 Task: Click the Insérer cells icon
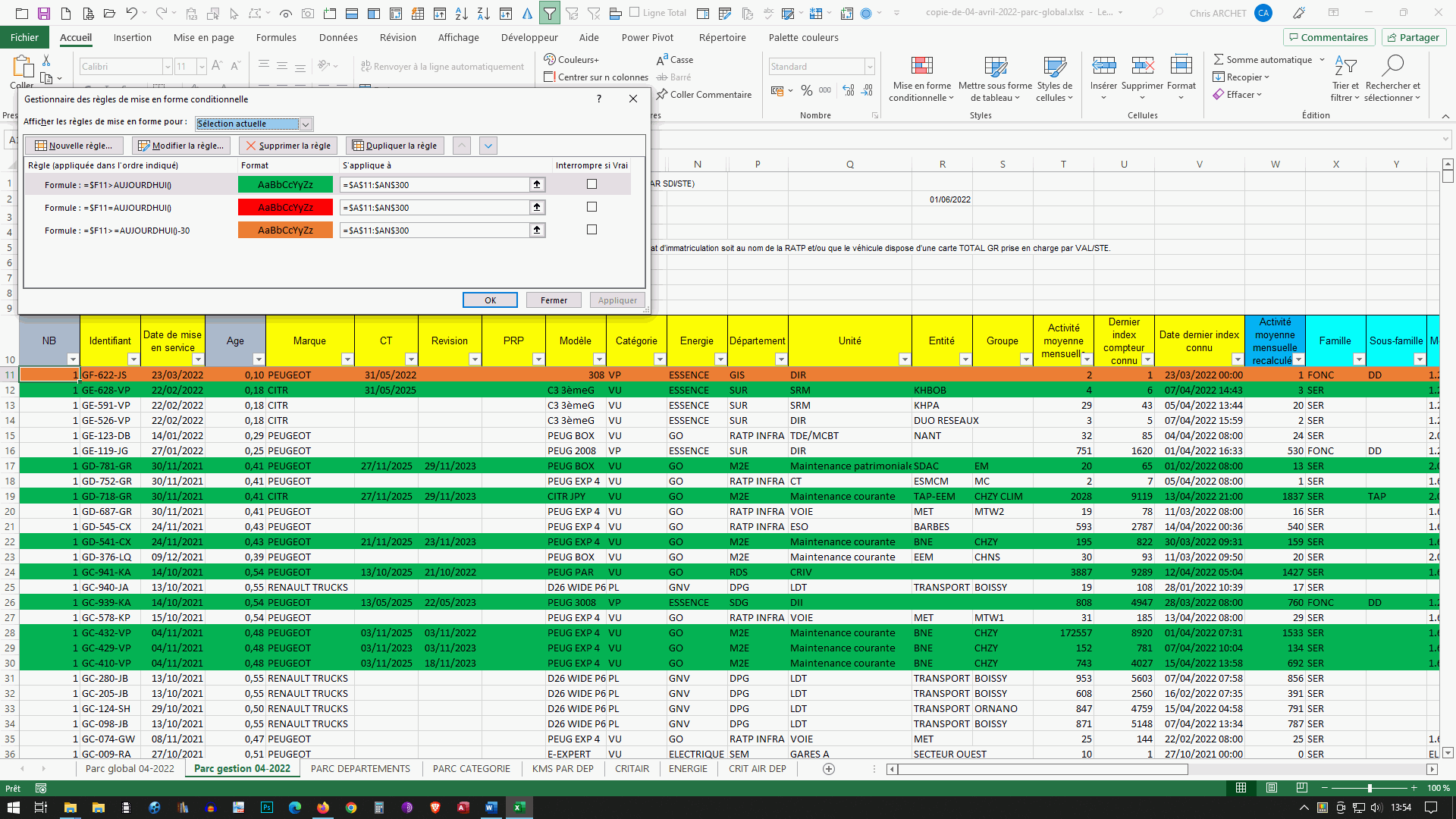click(x=1103, y=67)
